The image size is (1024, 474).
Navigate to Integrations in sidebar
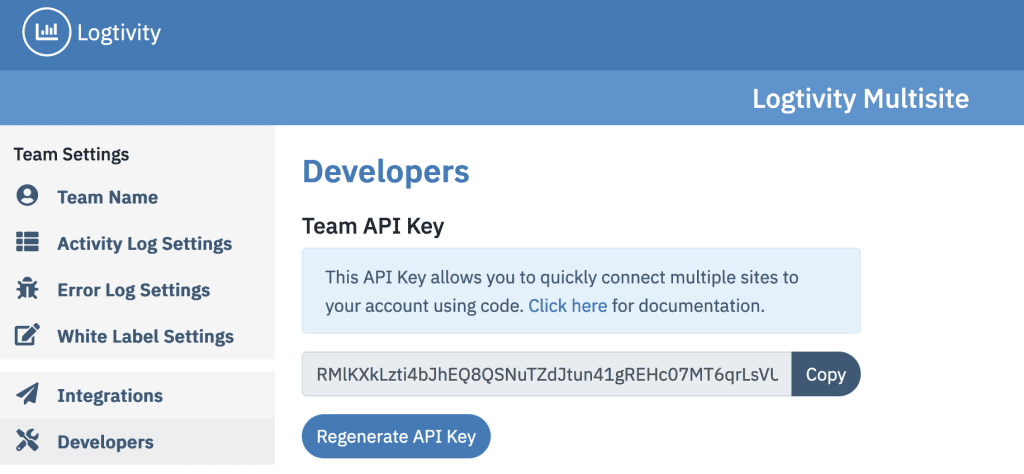(x=110, y=395)
